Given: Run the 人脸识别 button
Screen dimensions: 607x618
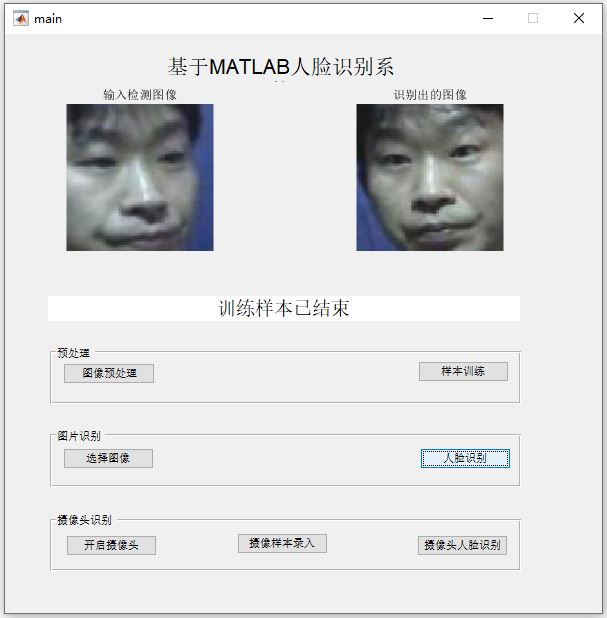Looking at the screenshot, I should coord(465,458).
